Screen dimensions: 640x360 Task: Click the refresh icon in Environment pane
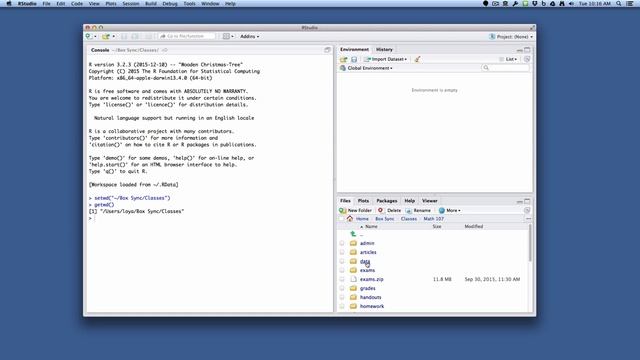pos(527,59)
